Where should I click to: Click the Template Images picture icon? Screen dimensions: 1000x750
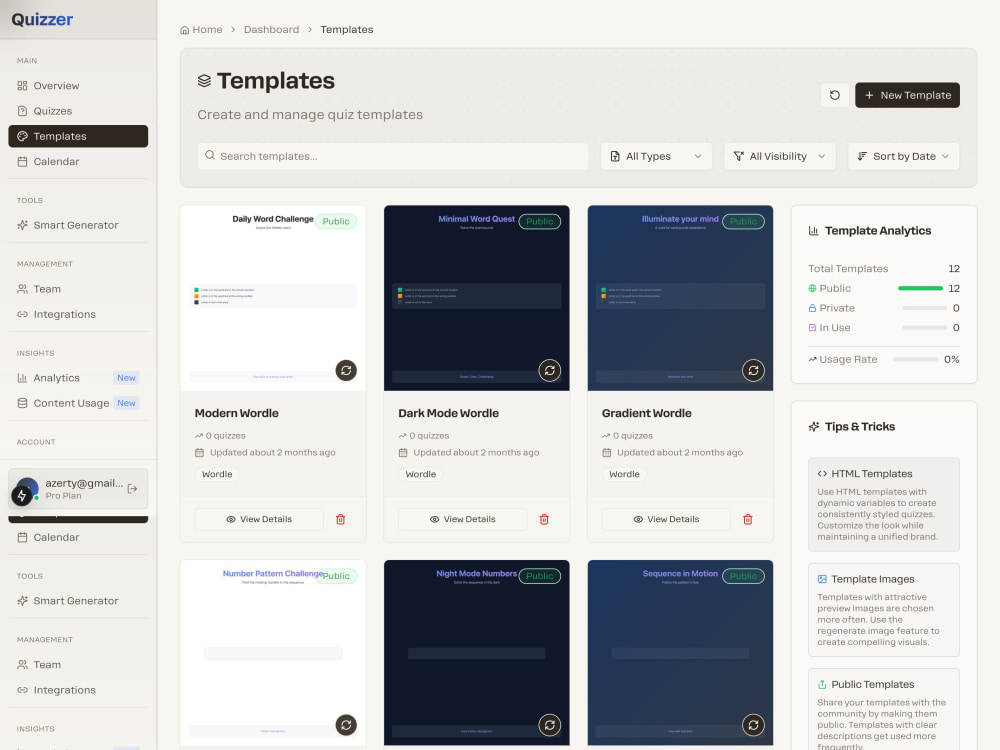(822, 579)
